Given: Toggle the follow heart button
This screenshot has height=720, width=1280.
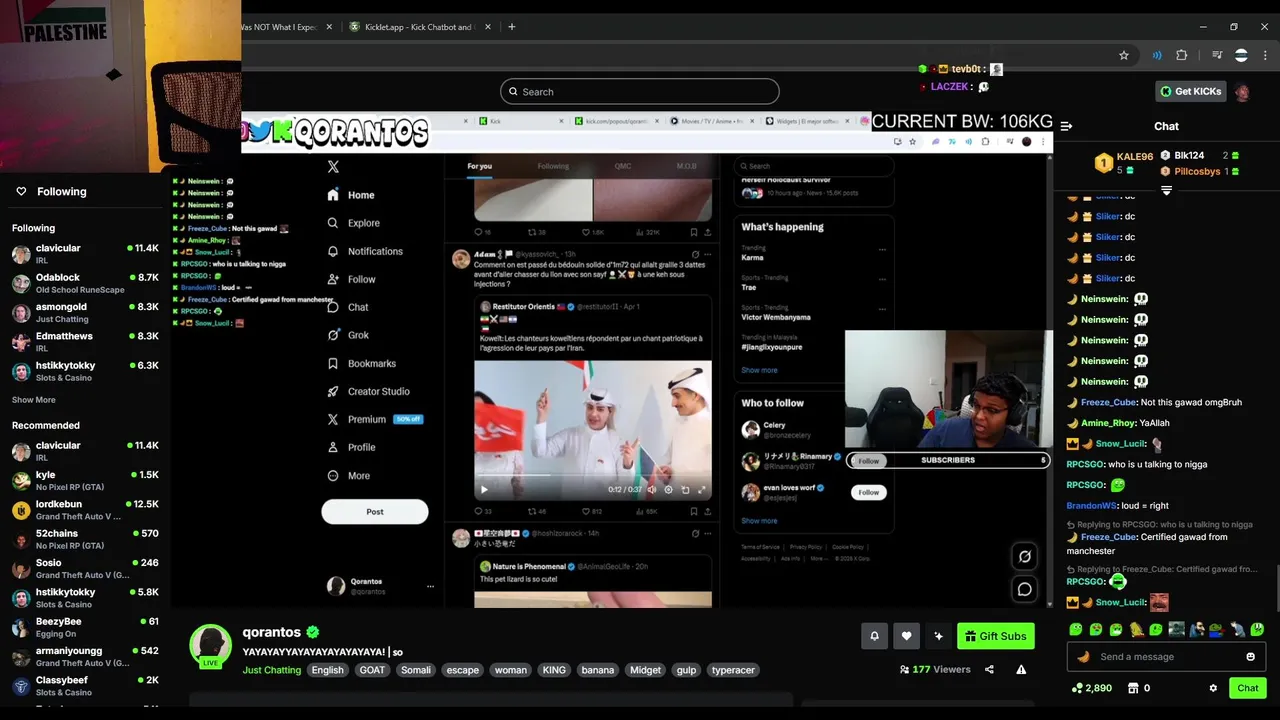Looking at the screenshot, I should [x=906, y=636].
